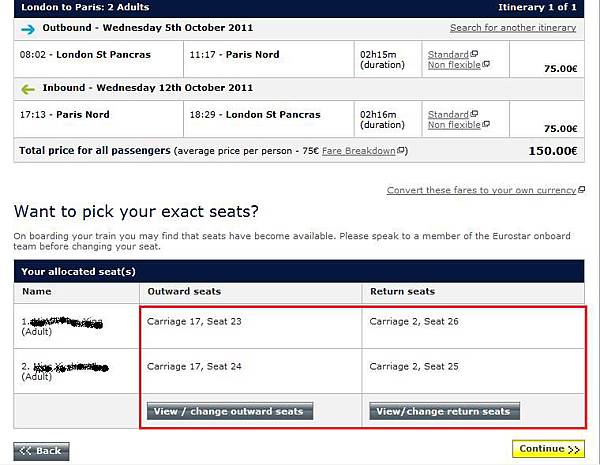Image resolution: width=600 pixels, height=465 pixels.
Task: Open the outbound Standard fare link
Action: point(447,53)
